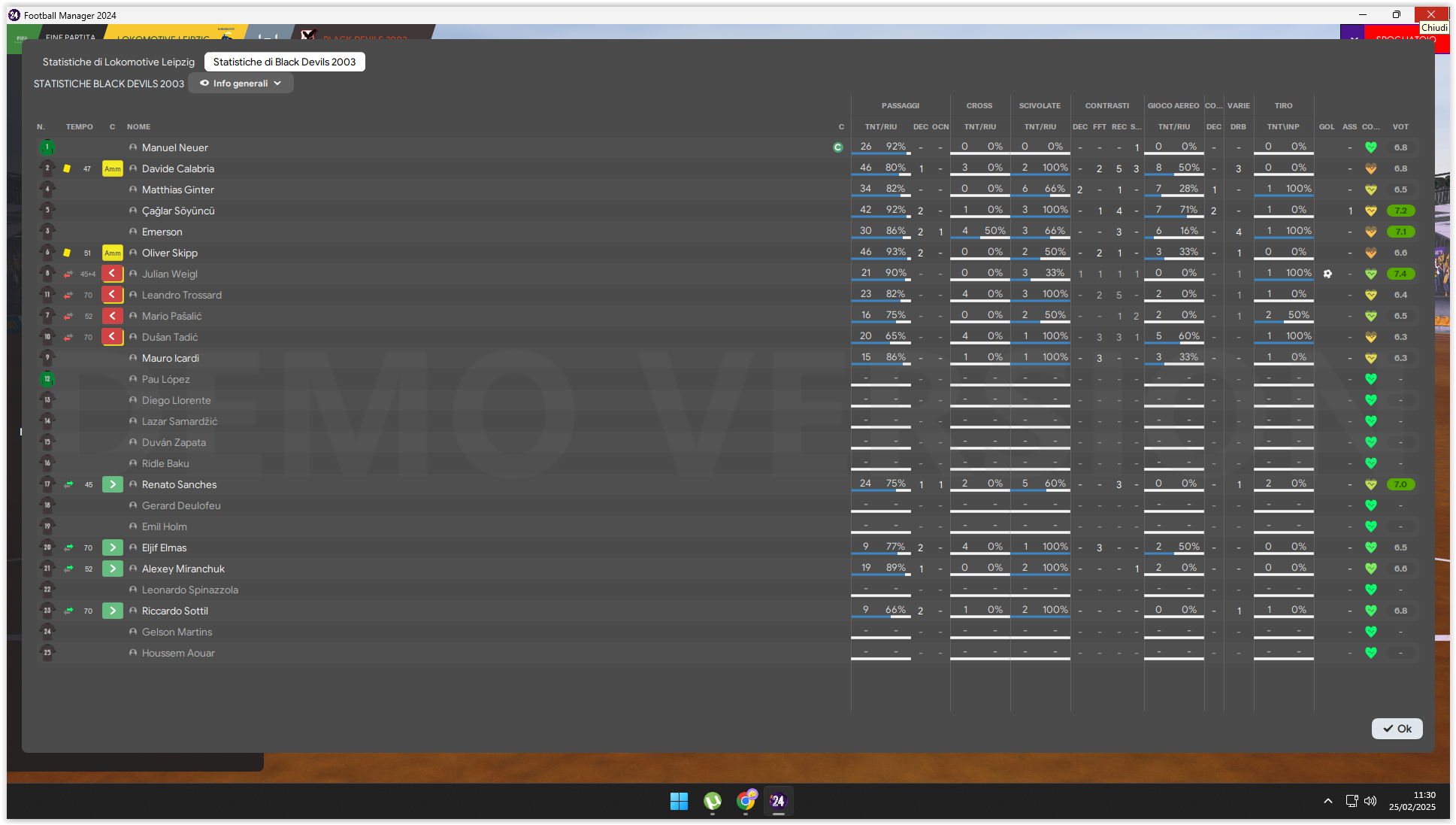Click the condition heart icon for Pau López
1456x825 pixels.
pyautogui.click(x=1370, y=379)
